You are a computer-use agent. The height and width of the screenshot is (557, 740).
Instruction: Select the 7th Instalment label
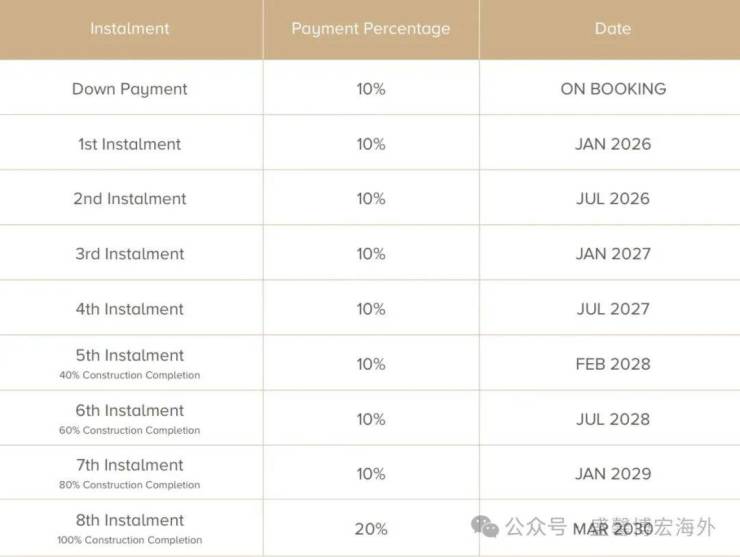pos(130,465)
